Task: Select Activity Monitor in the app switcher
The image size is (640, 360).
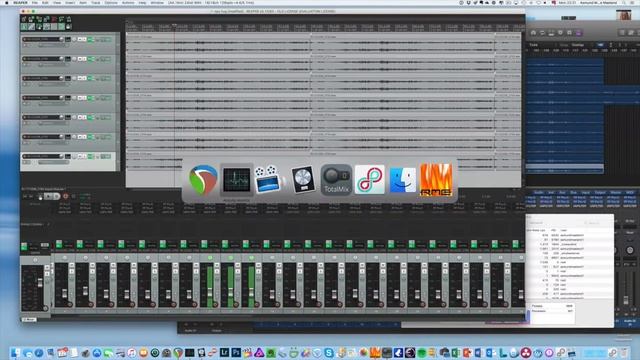Action: (x=236, y=180)
